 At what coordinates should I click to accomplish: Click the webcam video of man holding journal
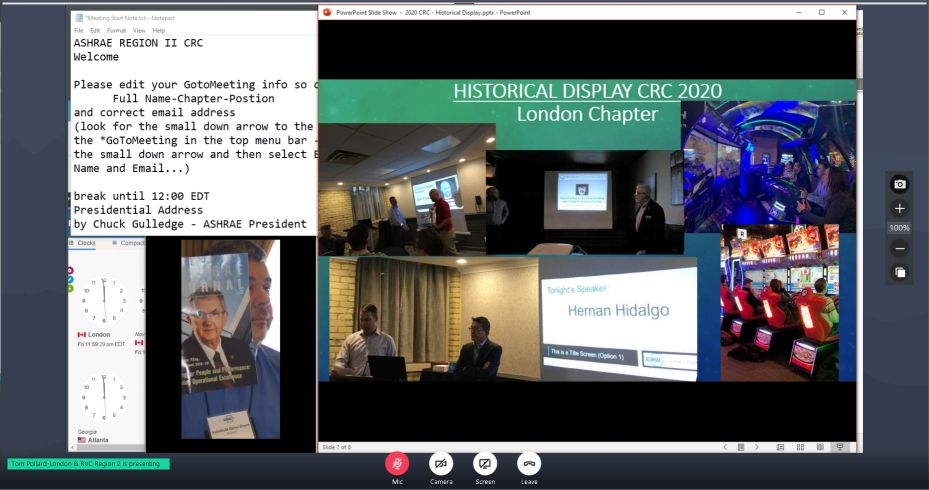click(x=230, y=340)
